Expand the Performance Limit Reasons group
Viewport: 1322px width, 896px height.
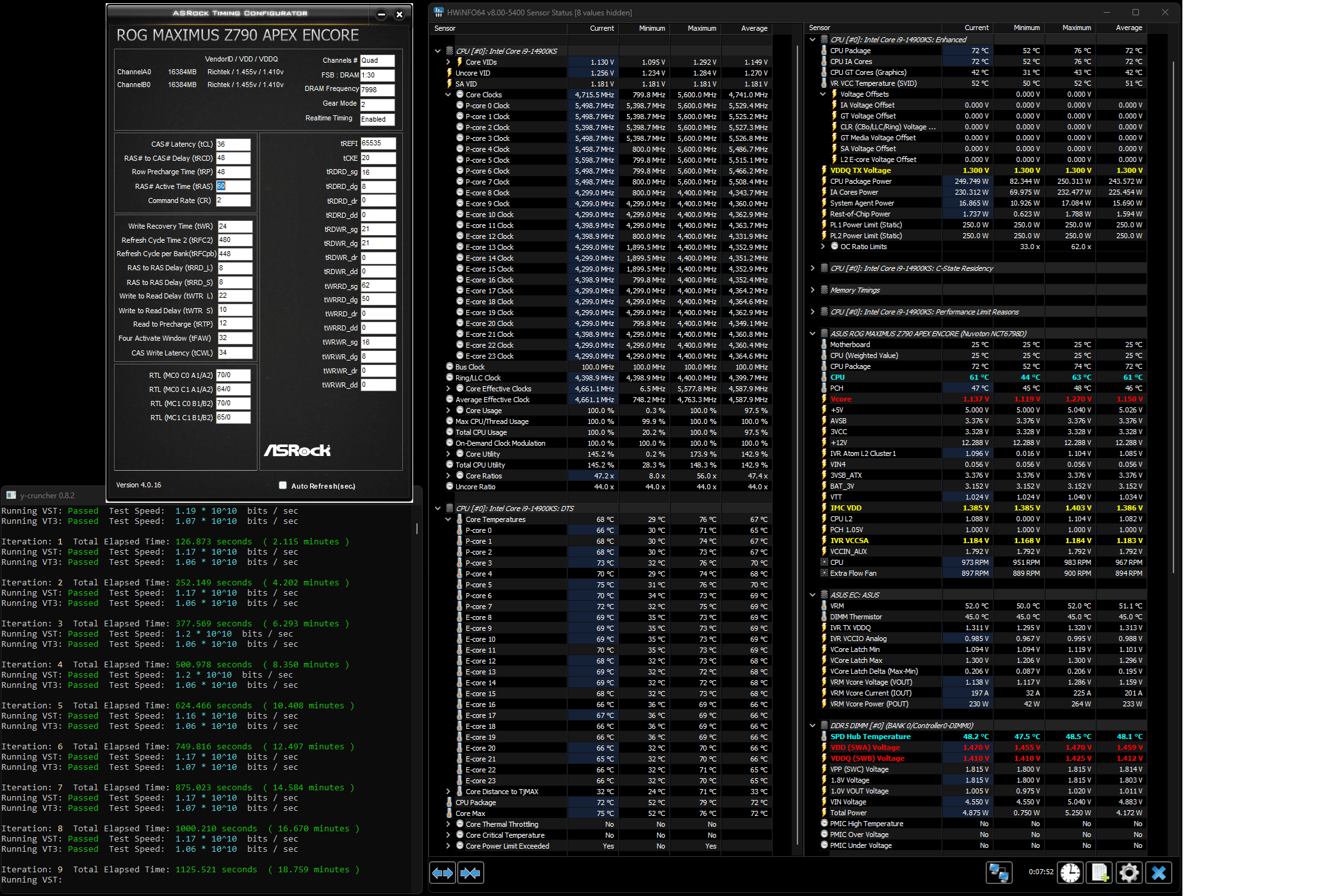click(813, 312)
